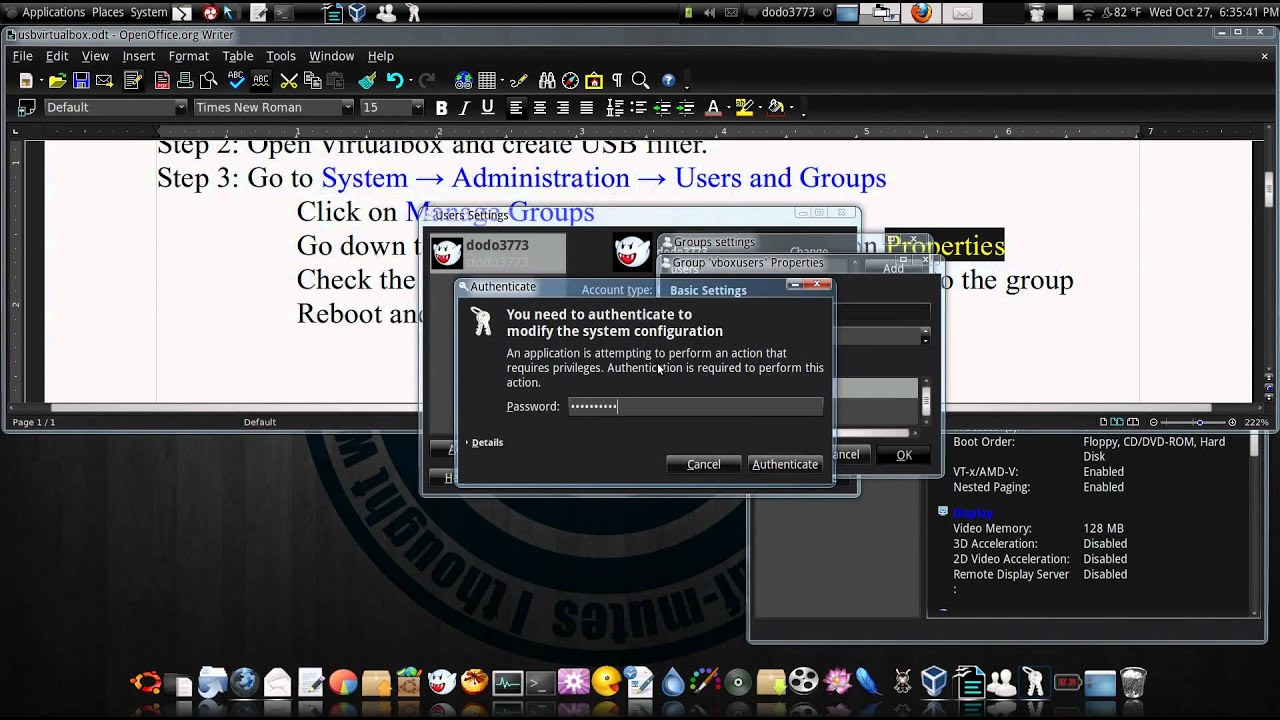Open the Edit menu

(x=57, y=56)
